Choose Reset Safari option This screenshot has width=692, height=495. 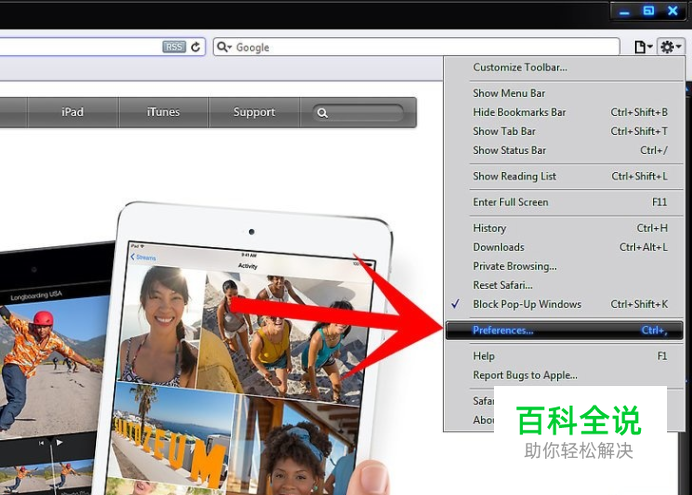coord(564,285)
